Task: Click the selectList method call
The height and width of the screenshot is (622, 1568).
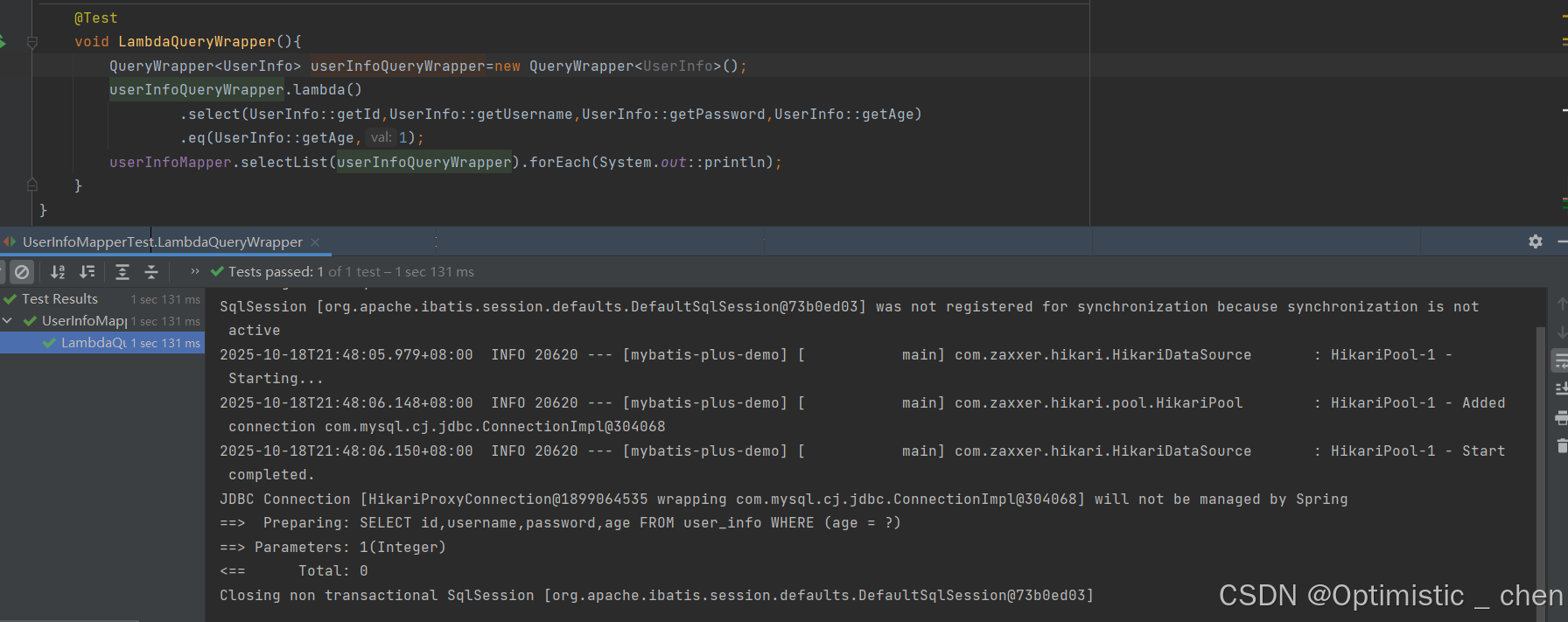Action: coord(284,162)
